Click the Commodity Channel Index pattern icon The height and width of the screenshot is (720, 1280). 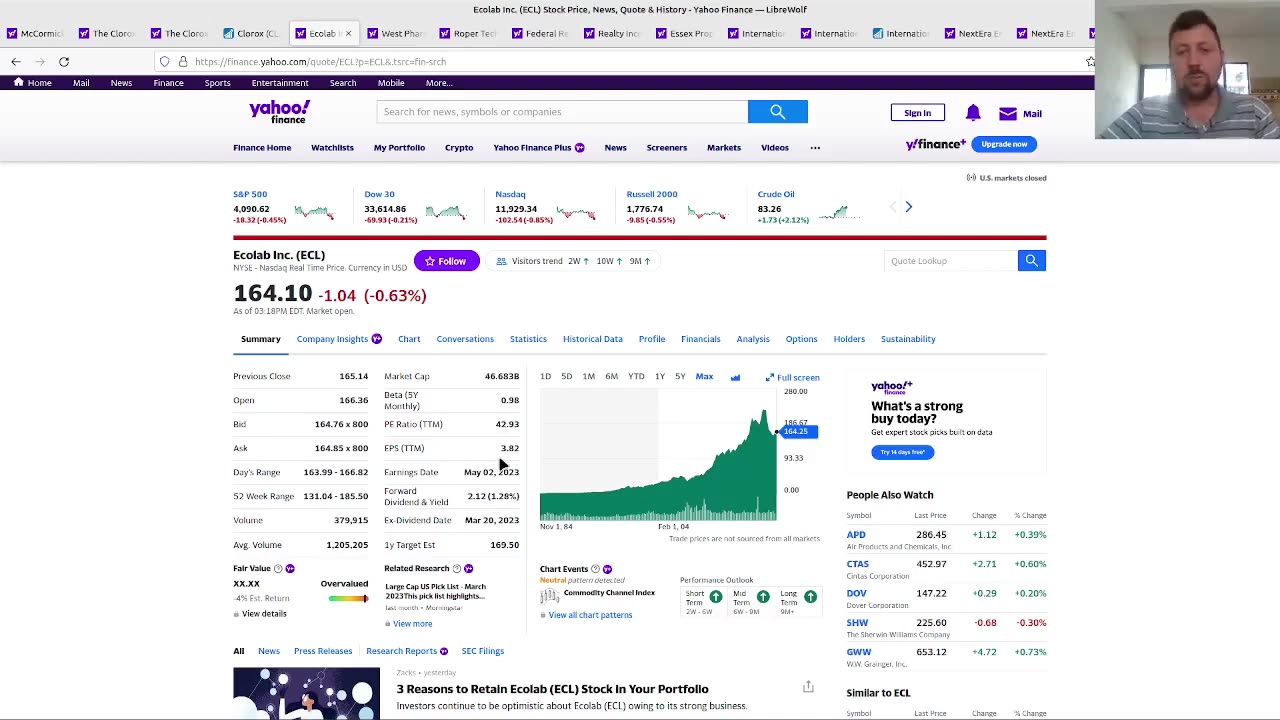[x=549, y=597]
